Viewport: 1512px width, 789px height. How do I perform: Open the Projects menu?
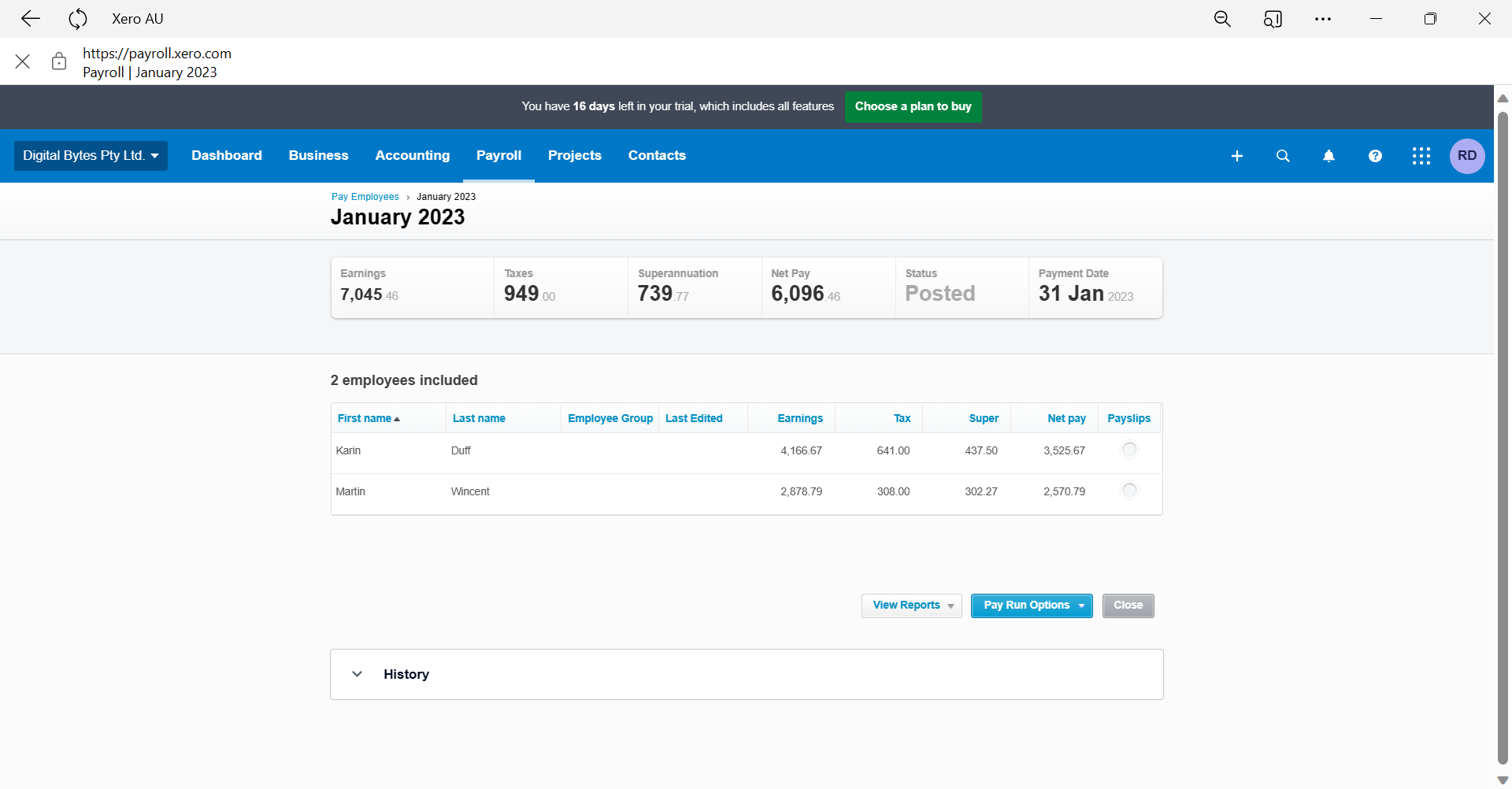click(575, 156)
